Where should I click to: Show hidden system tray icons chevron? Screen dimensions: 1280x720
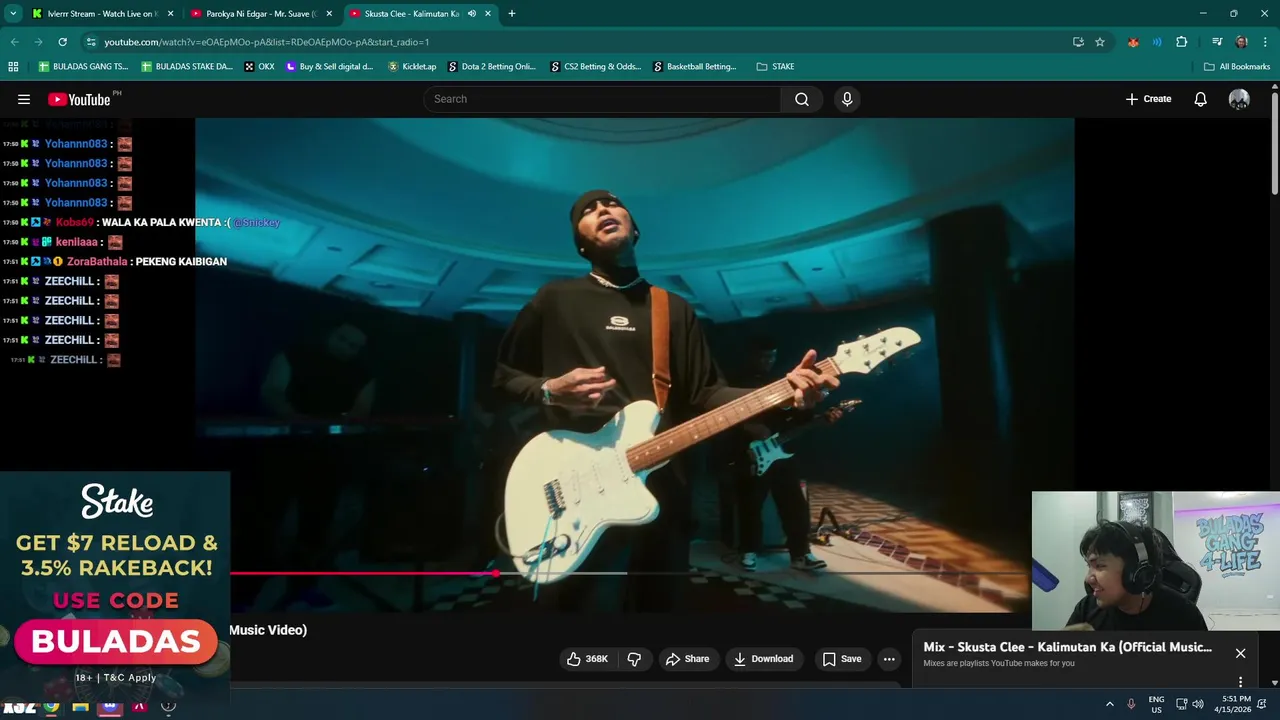(1109, 704)
